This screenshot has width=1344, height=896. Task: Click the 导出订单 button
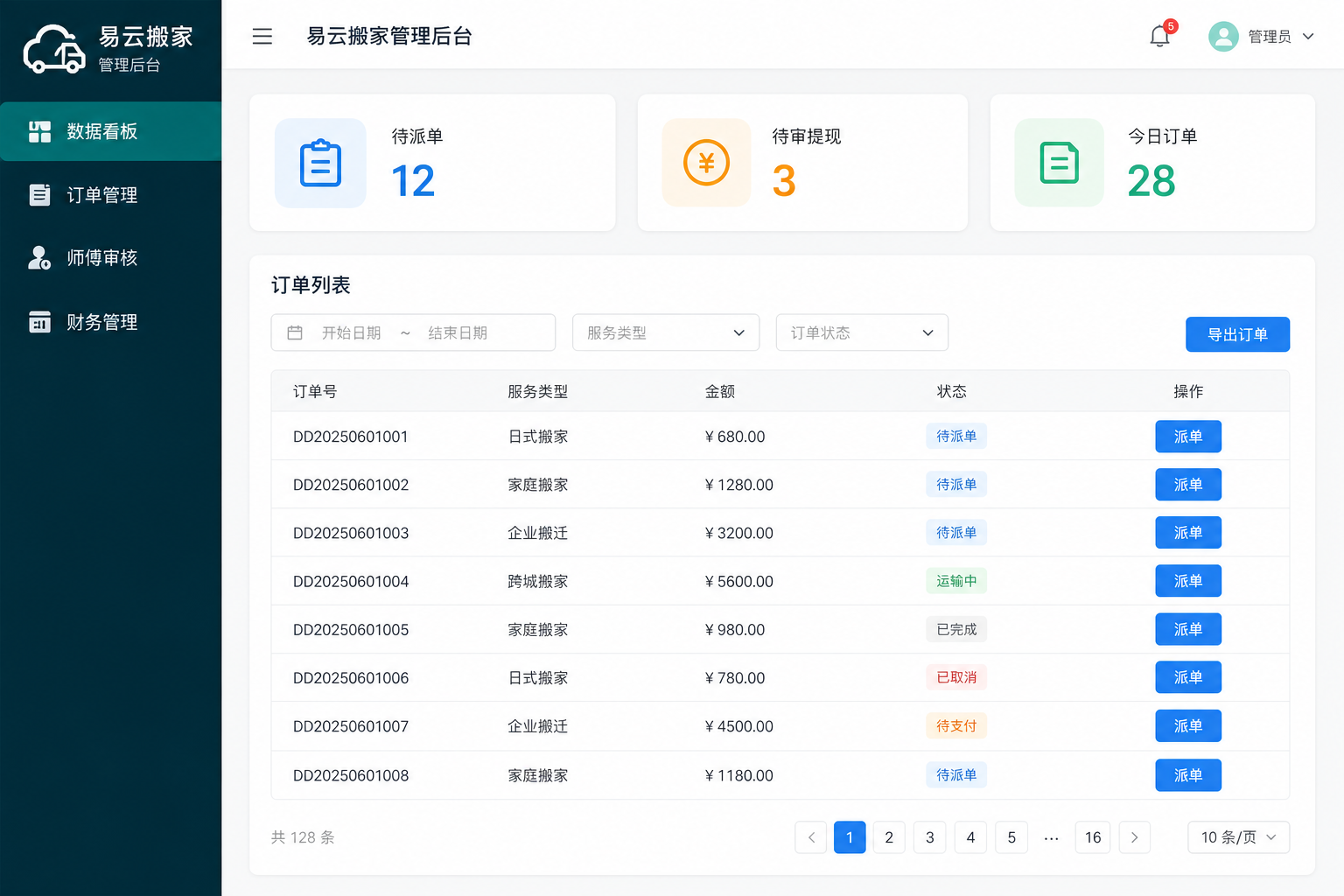(1237, 334)
